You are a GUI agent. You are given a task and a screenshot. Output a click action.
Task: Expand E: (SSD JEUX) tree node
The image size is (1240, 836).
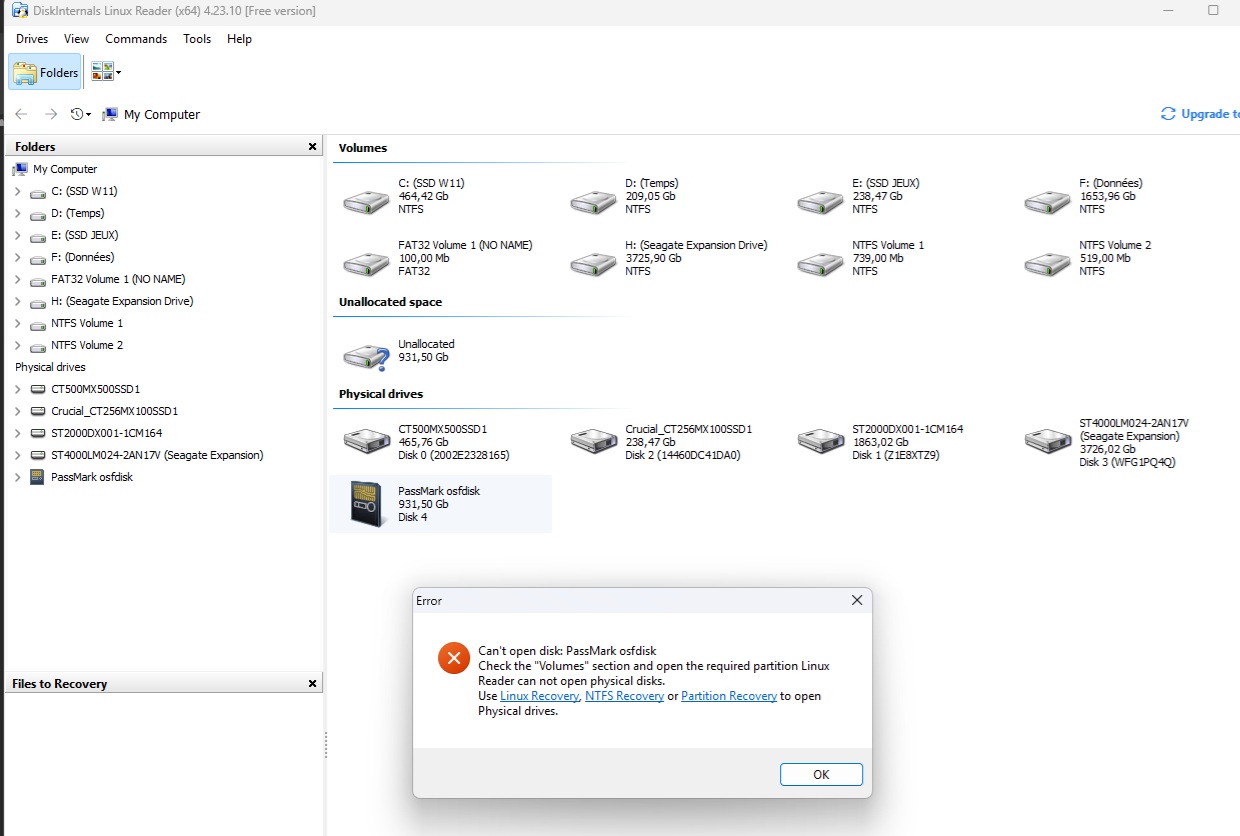click(18, 235)
